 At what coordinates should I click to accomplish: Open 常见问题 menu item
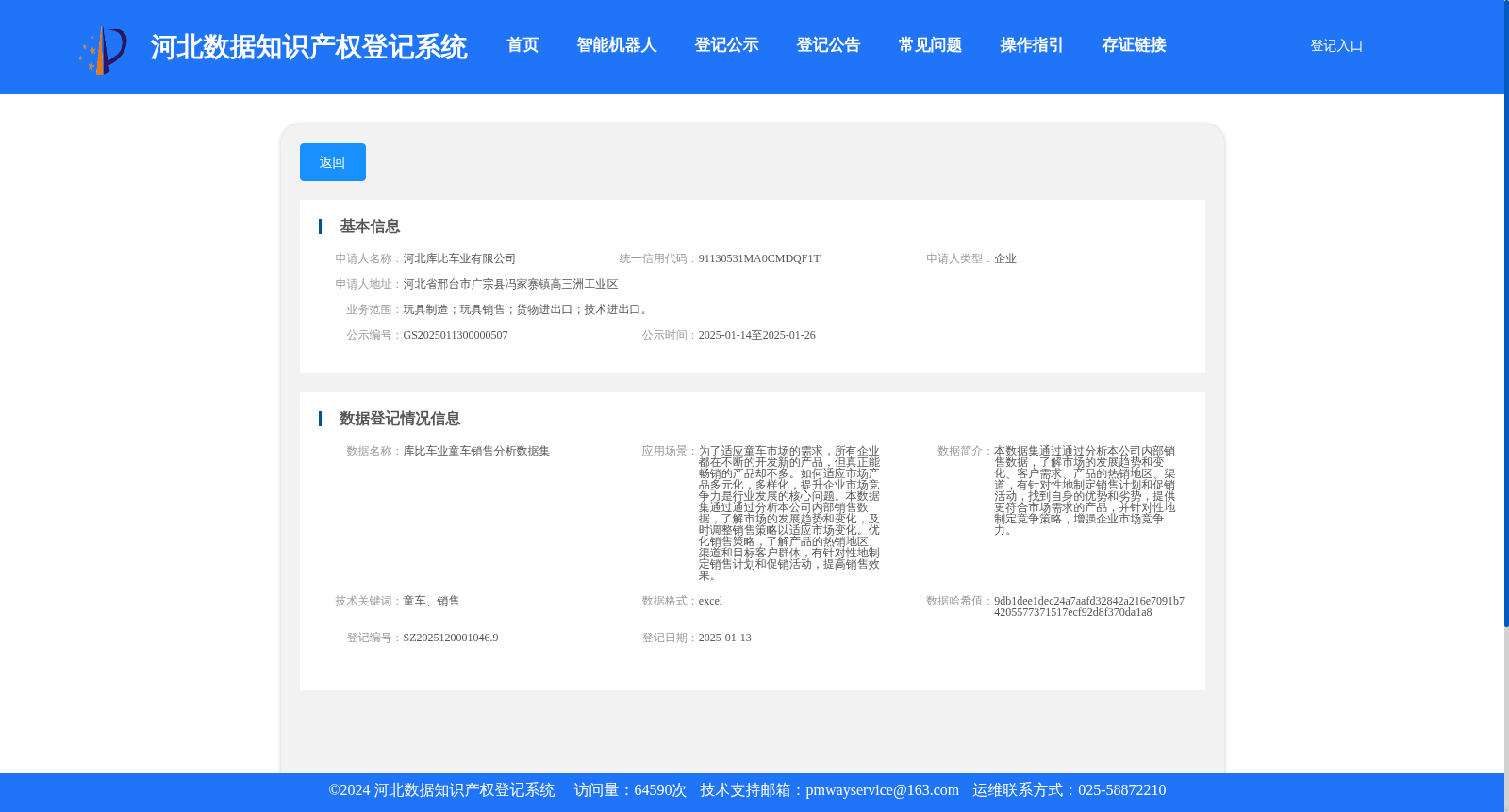click(930, 45)
